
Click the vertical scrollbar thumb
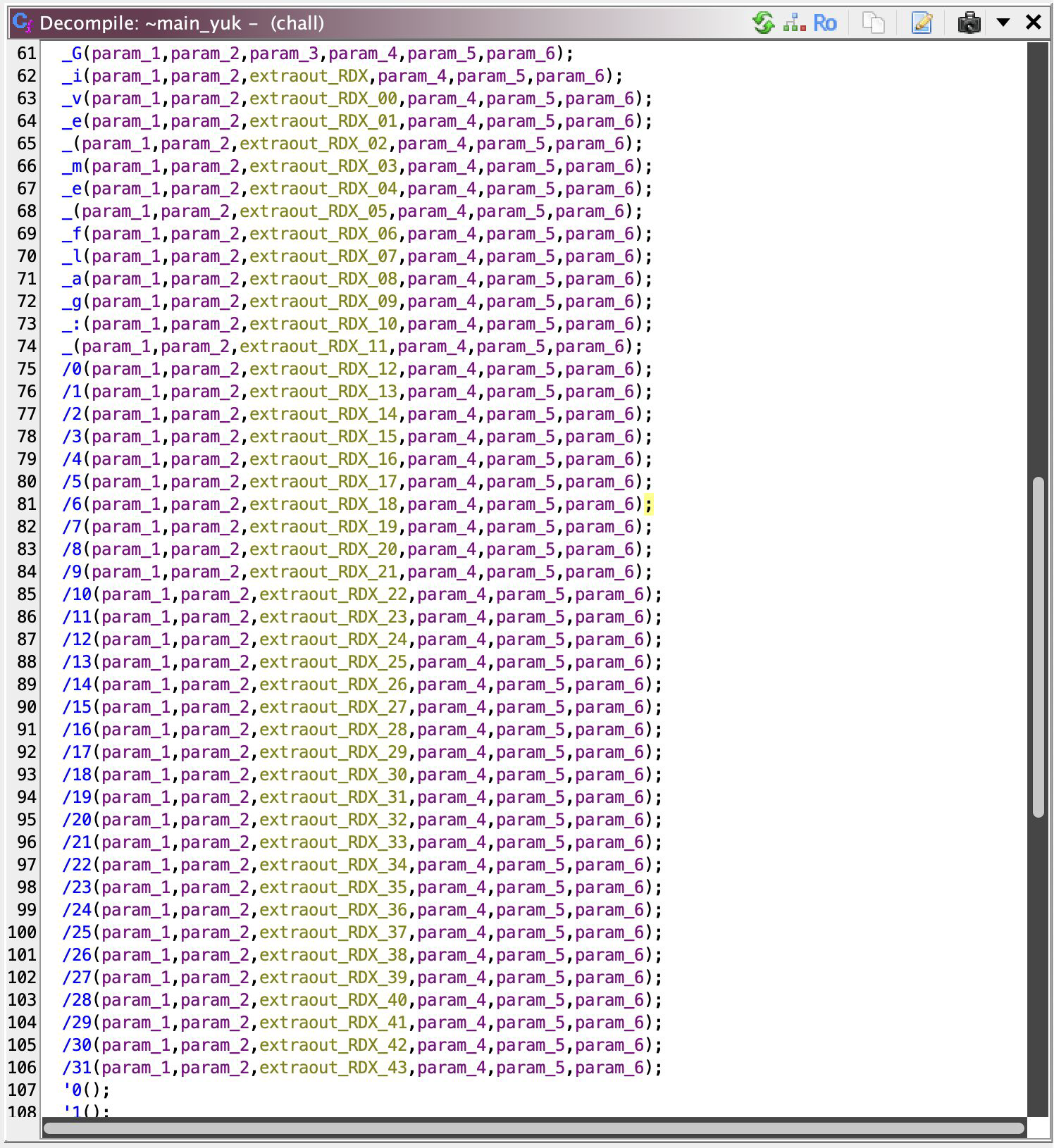(x=1038, y=647)
